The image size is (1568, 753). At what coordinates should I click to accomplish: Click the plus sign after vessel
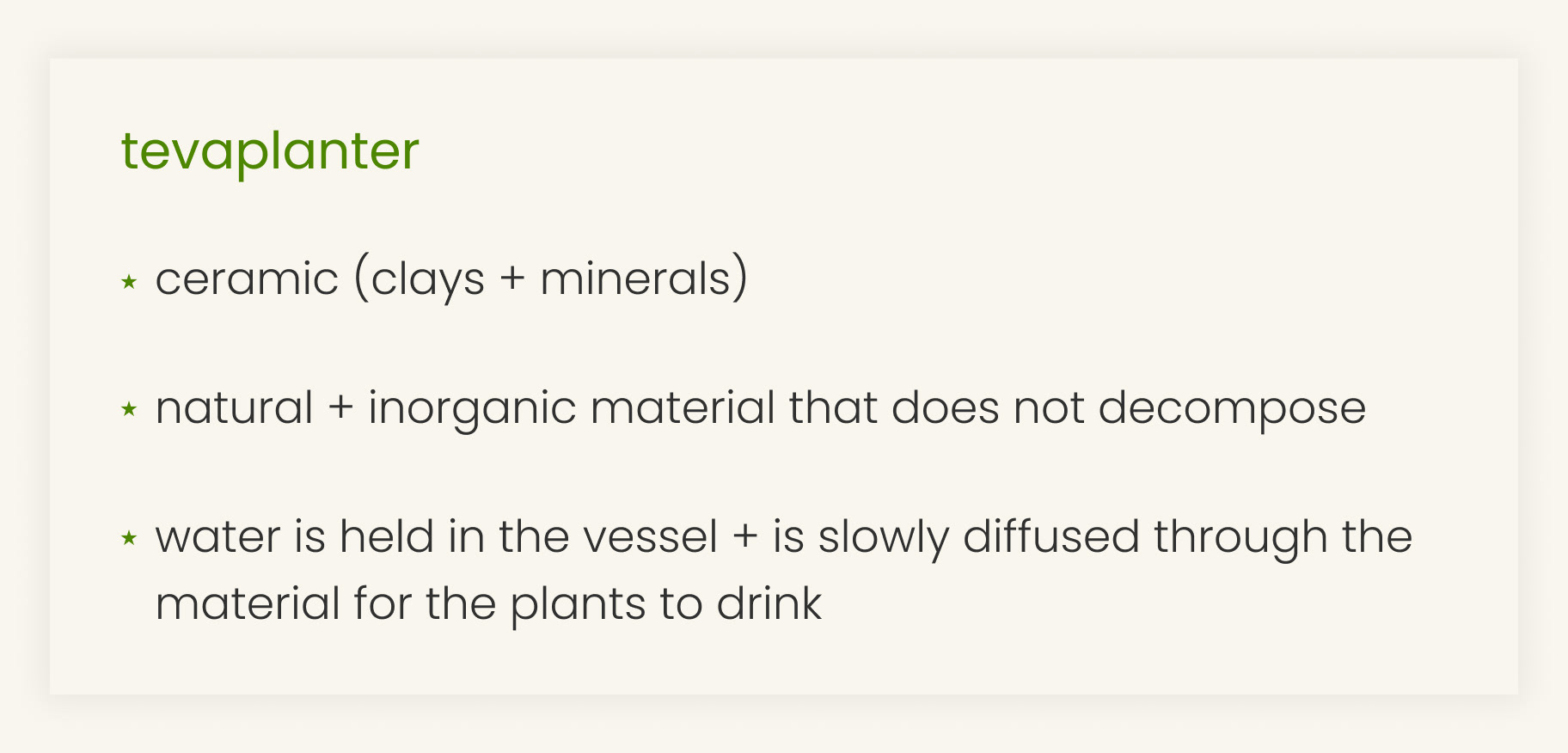point(745,537)
